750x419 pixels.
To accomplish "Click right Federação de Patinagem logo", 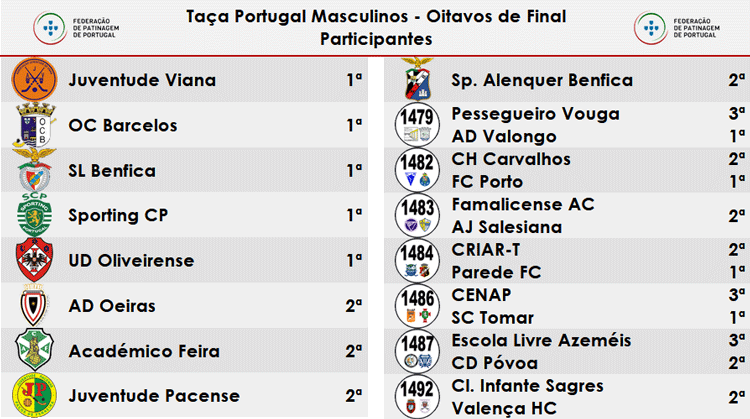I will click(x=677, y=28).
